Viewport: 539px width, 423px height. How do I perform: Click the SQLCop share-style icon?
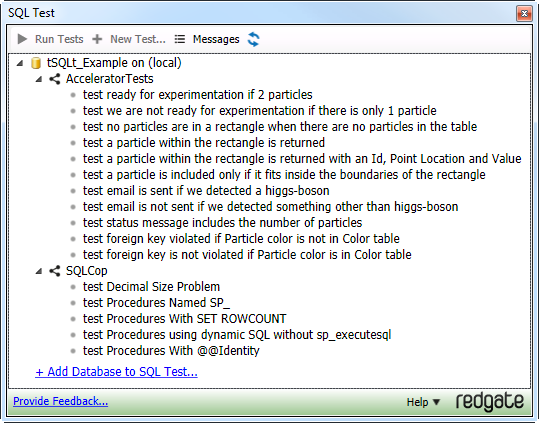coord(54,271)
